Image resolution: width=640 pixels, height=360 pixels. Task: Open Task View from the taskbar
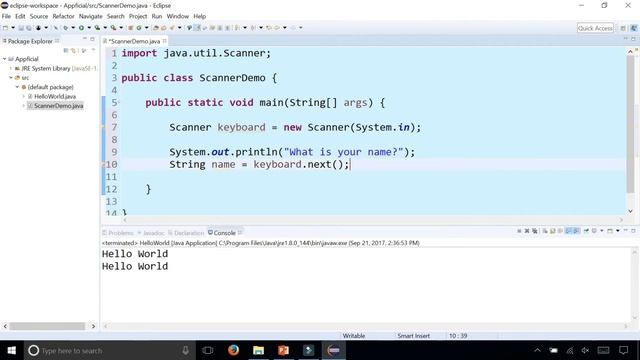(208, 350)
